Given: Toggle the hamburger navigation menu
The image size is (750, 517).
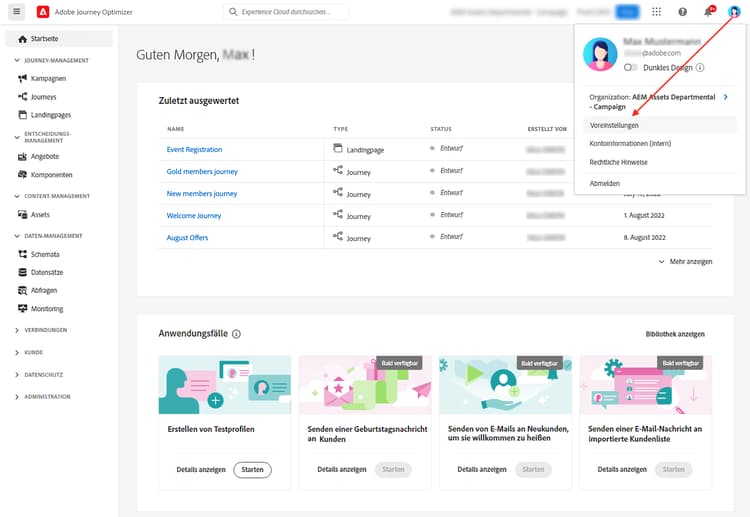Looking at the screenshot, I should tap(17, 11).
